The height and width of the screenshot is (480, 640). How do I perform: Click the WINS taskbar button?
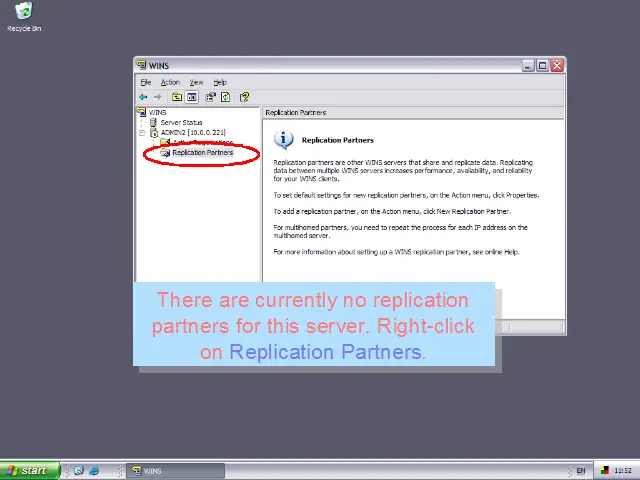click(175, 470)
